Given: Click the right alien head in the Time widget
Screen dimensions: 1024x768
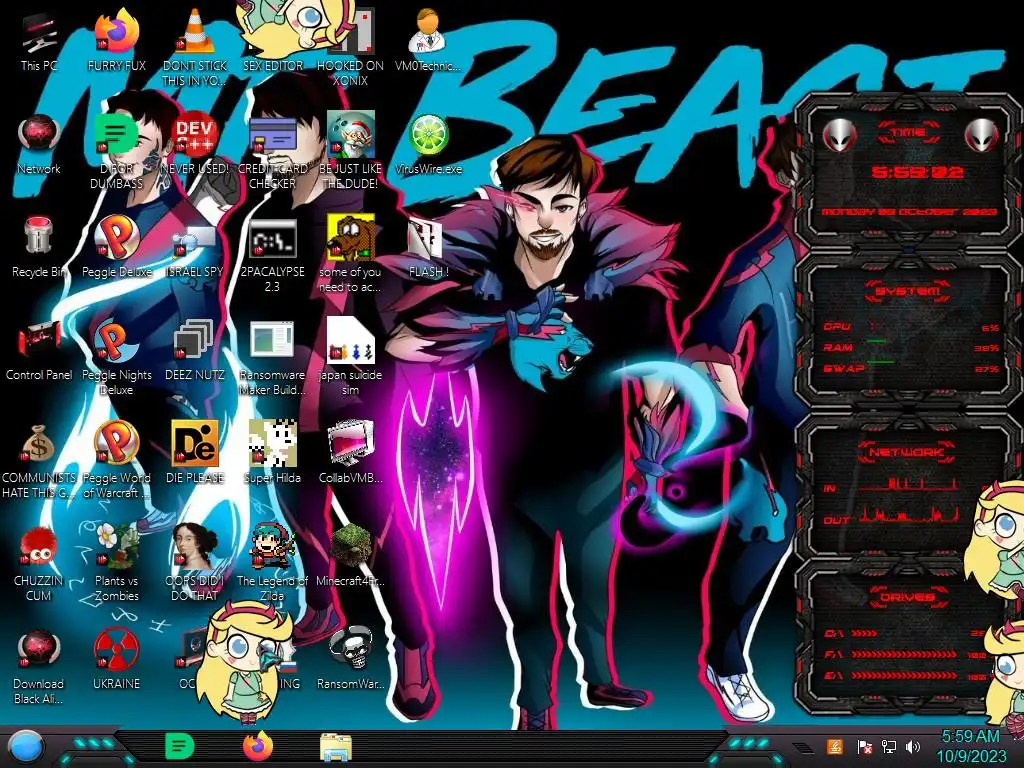Looking at the screenshot, I should tap(982, 136).
